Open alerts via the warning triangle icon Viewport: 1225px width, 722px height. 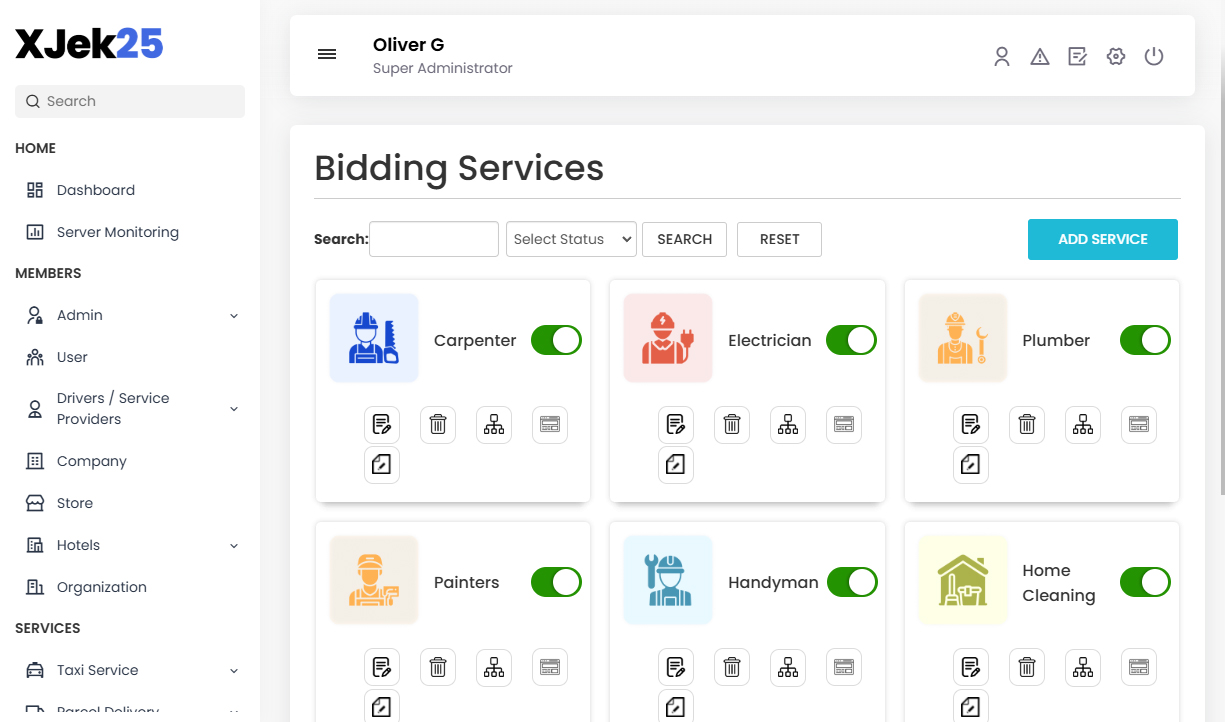pos(1039,56)
